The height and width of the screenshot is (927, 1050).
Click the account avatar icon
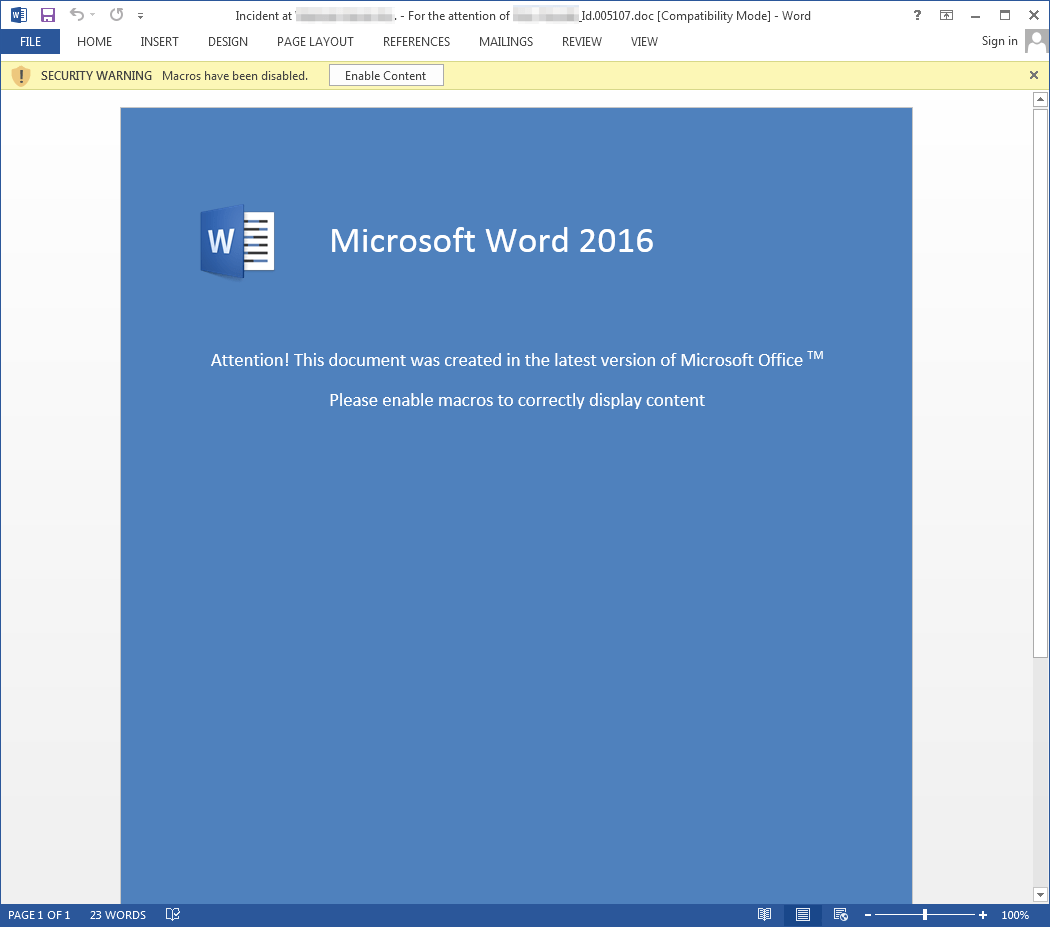pyautogui.click(x=1037, y=42)
